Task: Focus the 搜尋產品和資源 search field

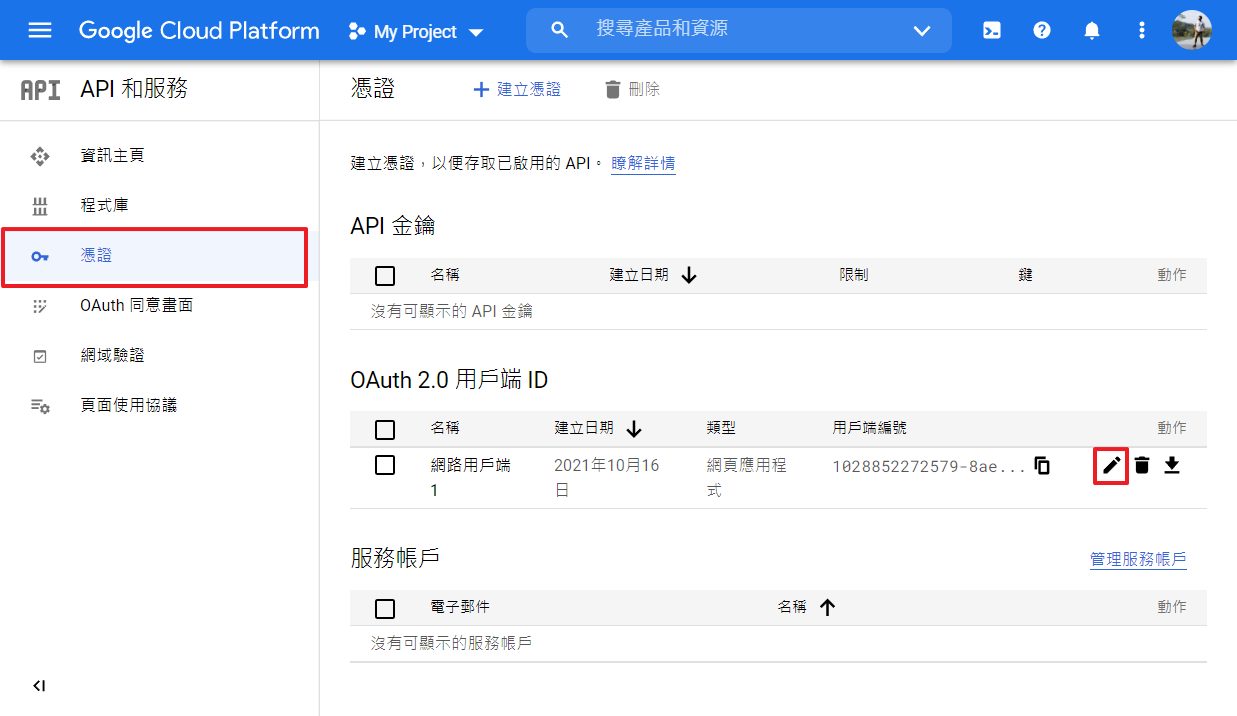Action: (x=738, y=30)
